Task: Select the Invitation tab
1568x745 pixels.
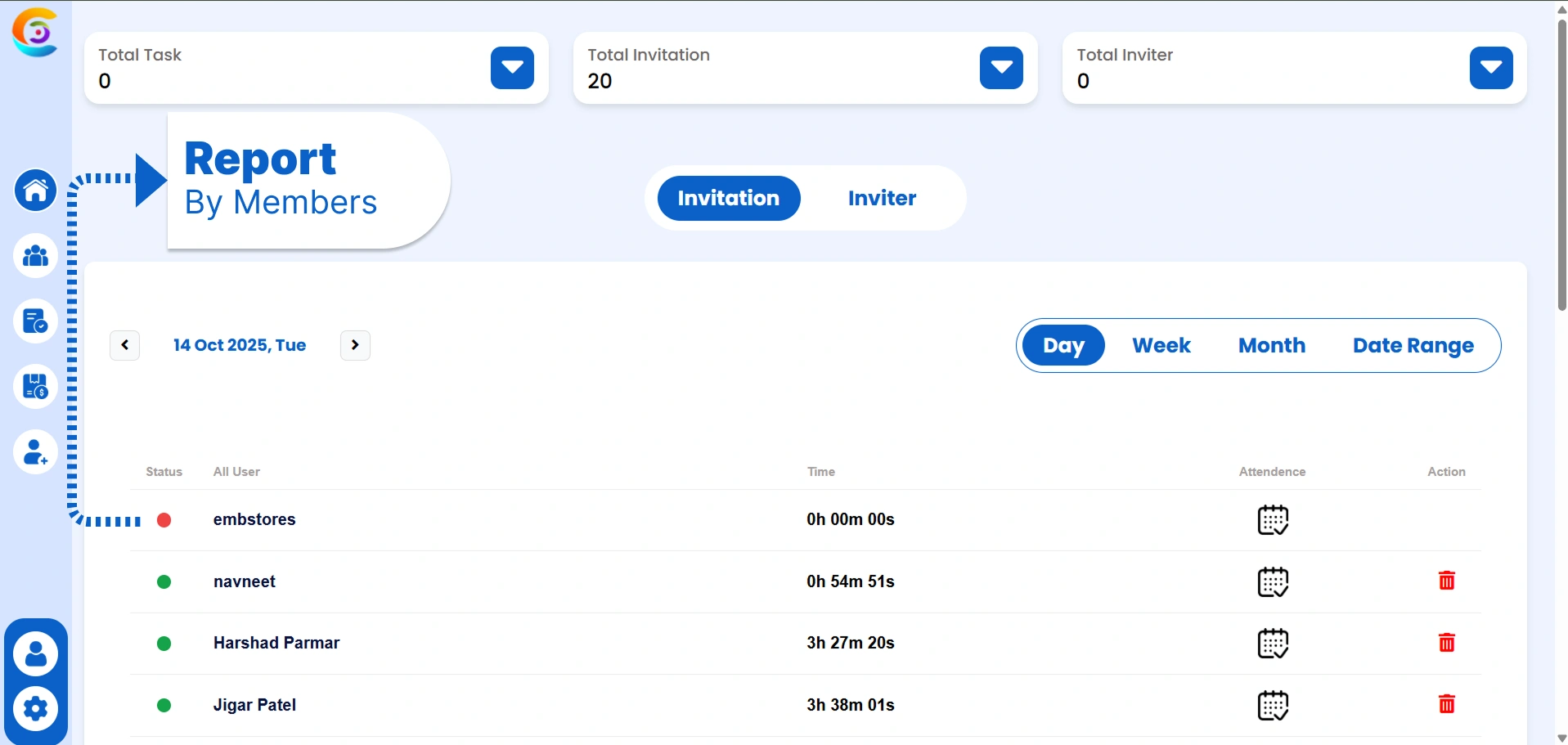Action: [x=728, y=198]
